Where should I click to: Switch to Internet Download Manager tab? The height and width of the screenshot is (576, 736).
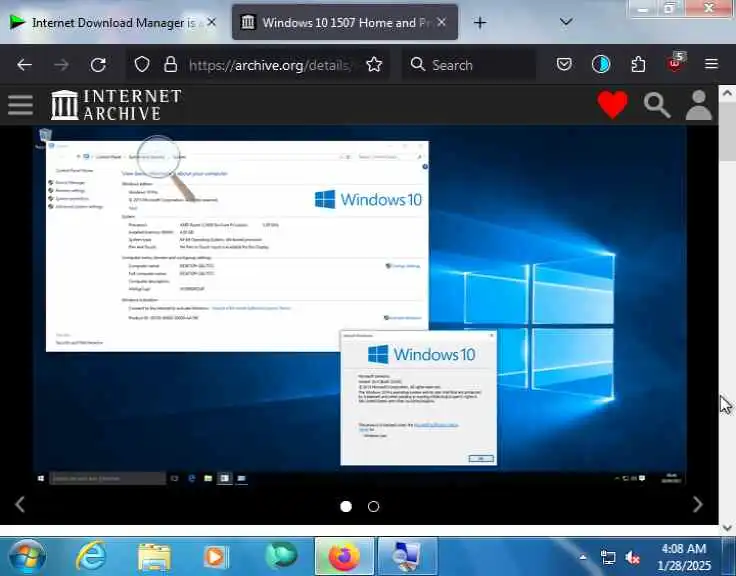[x=113, y=23]
